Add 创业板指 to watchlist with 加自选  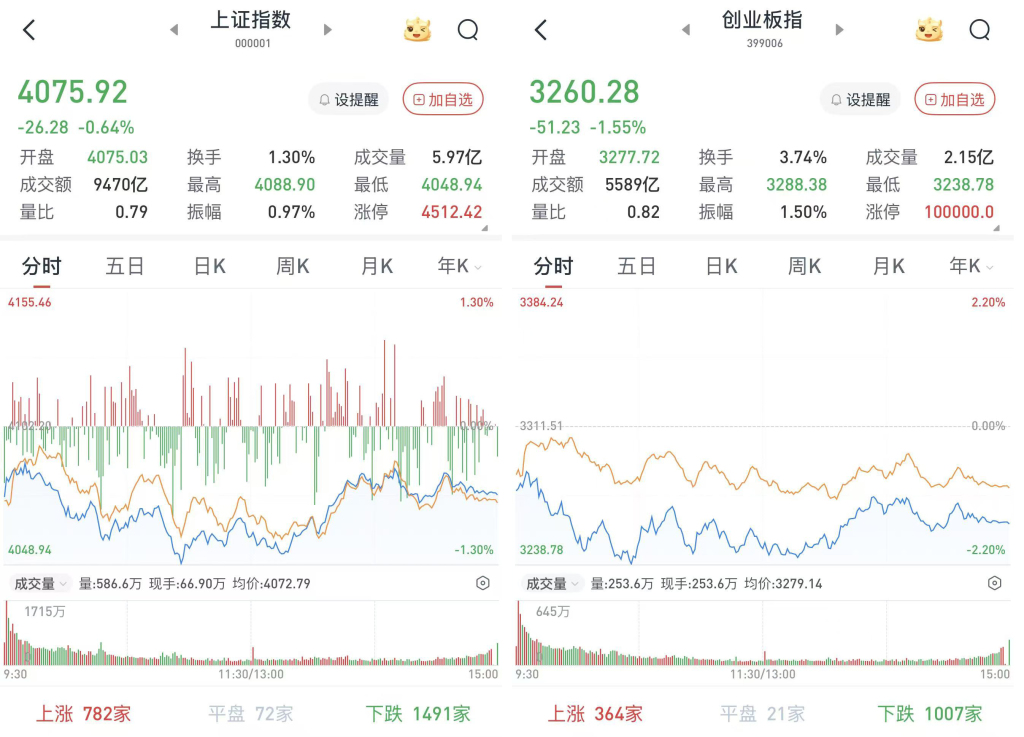(x=955, y=99)
